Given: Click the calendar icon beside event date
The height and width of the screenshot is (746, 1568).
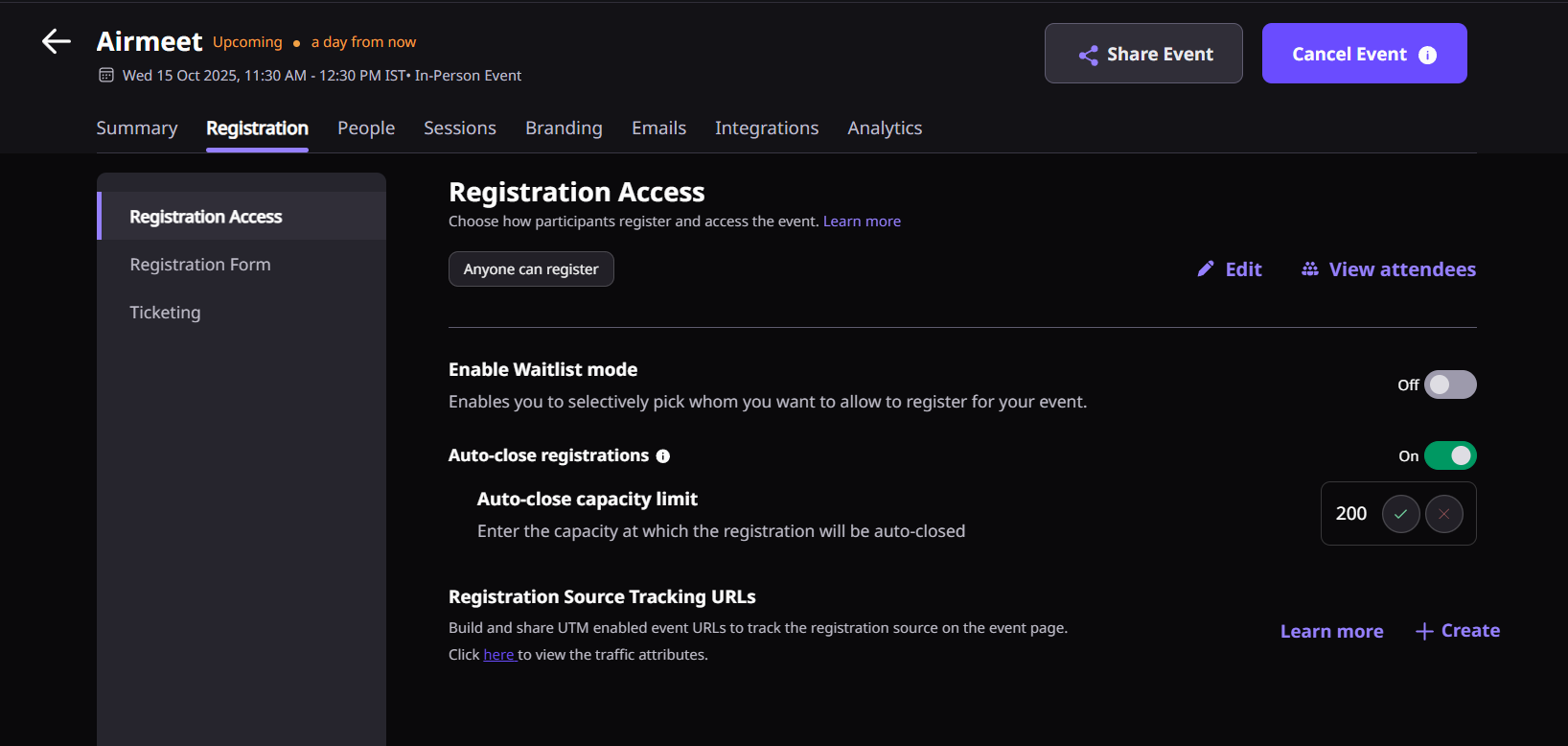Looking at the screenshot, I should tap(106, 75).
